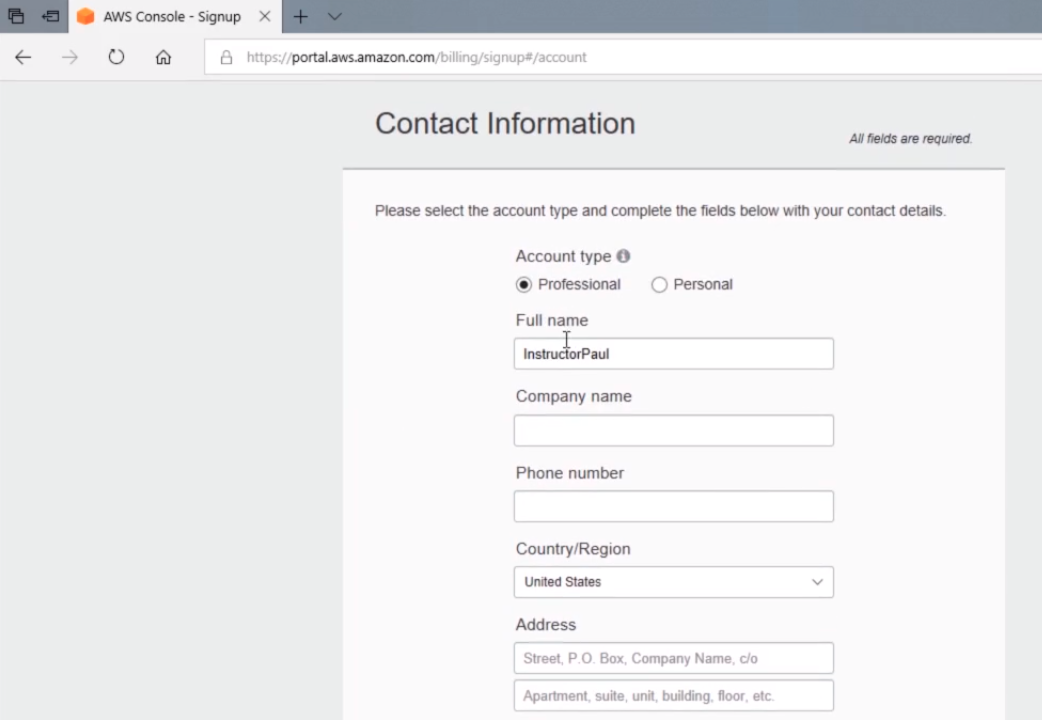Click the browser back arrow
This screenshot has height=720, width=1042.
tap(23, 57)
